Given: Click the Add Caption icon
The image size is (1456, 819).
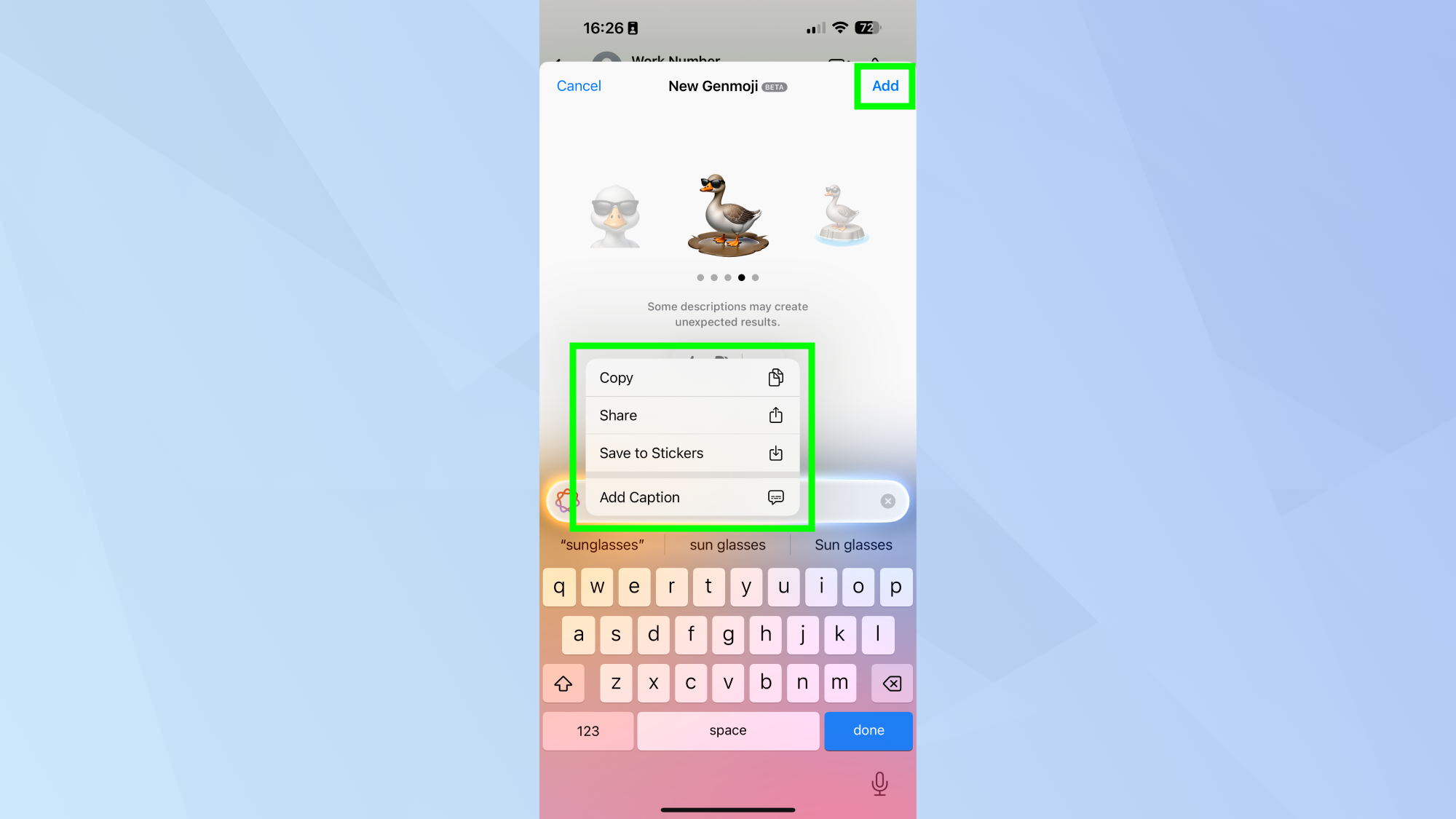Looking at the screenshot, I should click(x=776, y=497).
